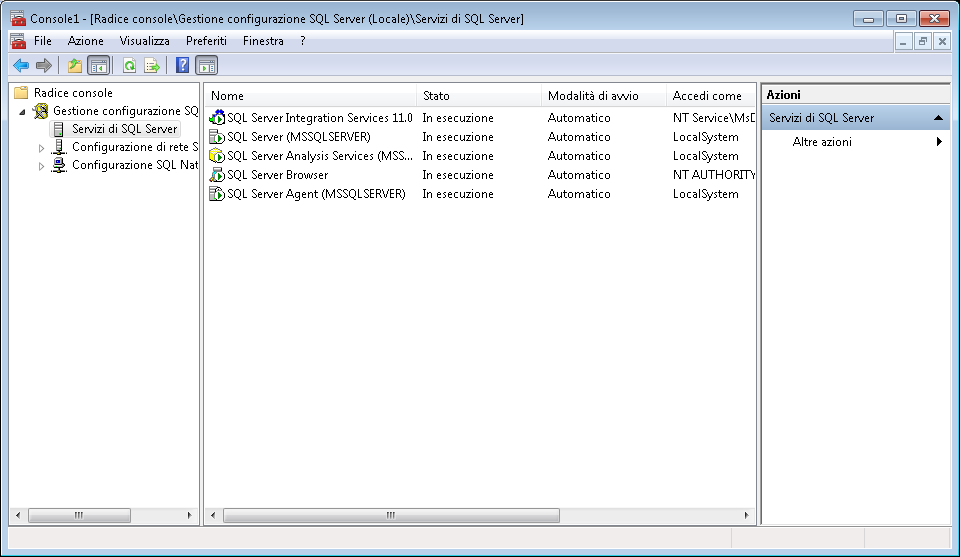Click the NT AUTHORITY account cell
The width and height of the screenshot is (960, 557).
(714, 174)
